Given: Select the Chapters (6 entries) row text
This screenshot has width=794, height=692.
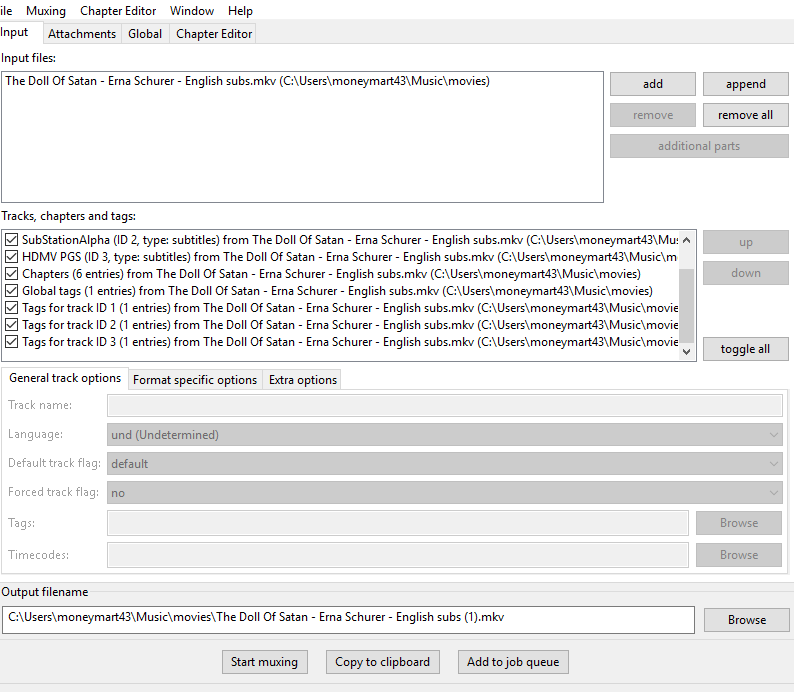Looking at the screenshot, I should click(x=331, y=274).
